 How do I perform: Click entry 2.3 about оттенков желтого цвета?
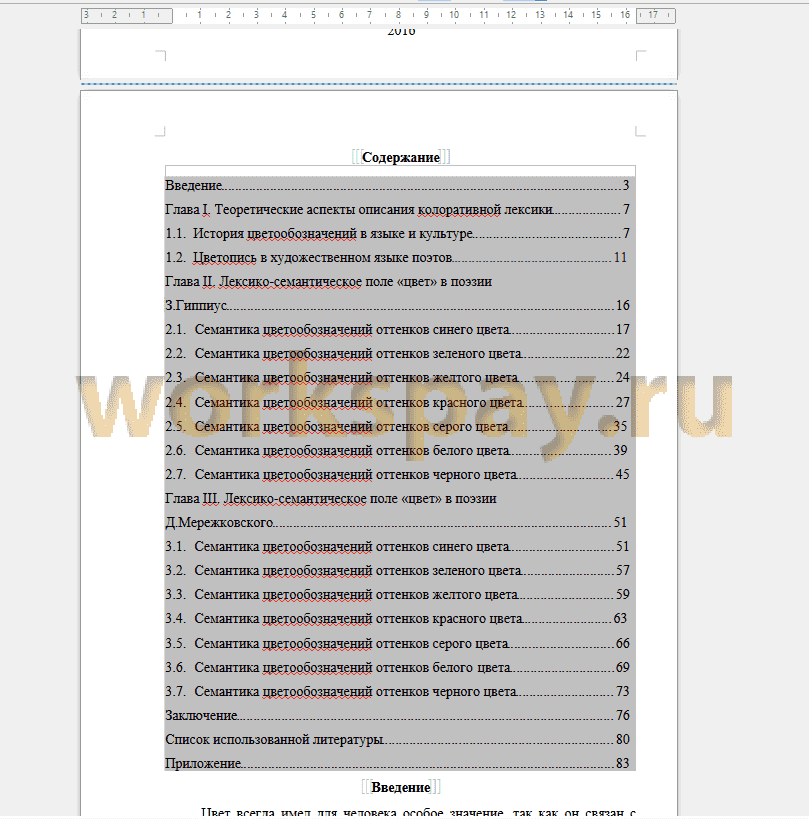[x=397, y=378]
